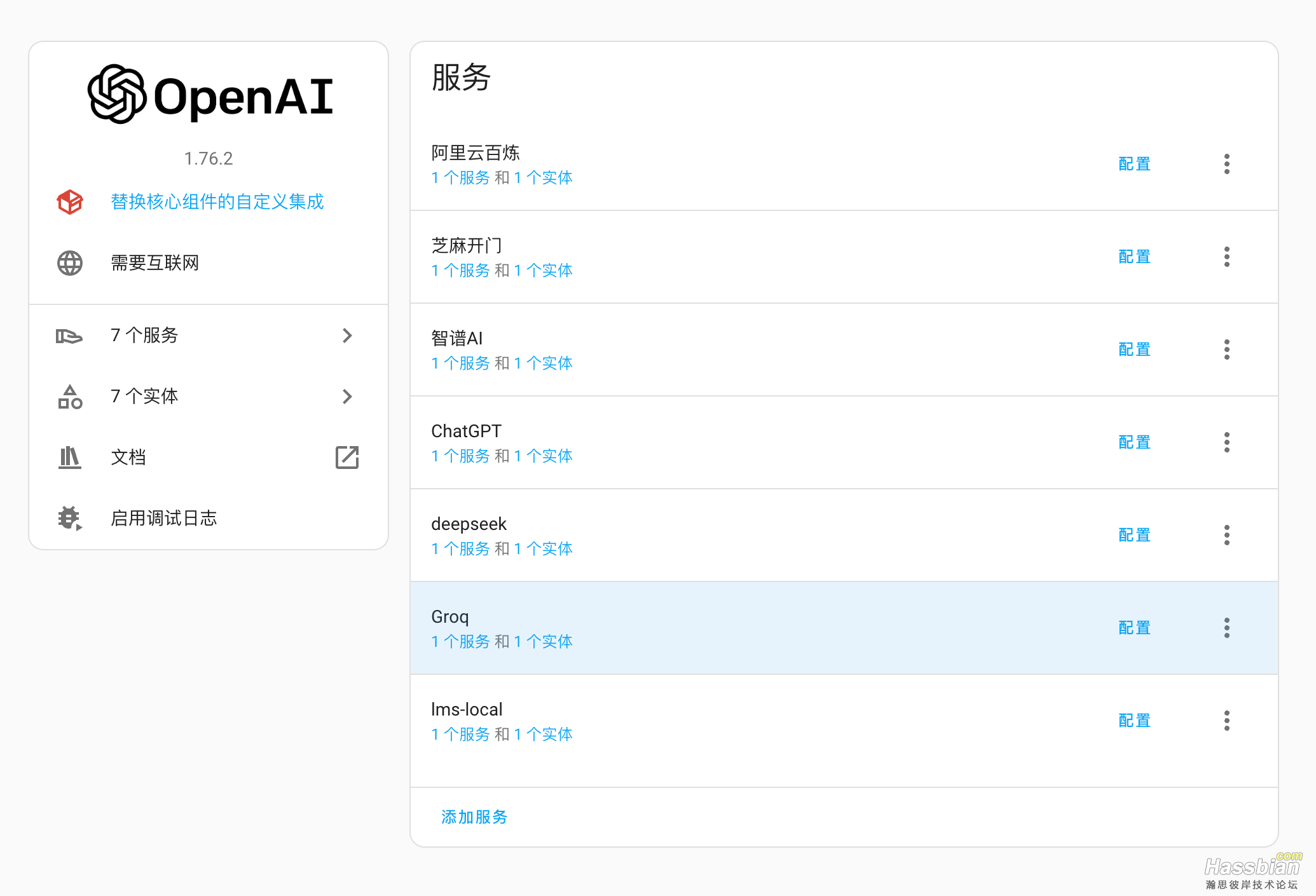Viewport: 1316px width, 896px height.
Task: Click the external link icon for 文档
Action: [x=347, y=458]
